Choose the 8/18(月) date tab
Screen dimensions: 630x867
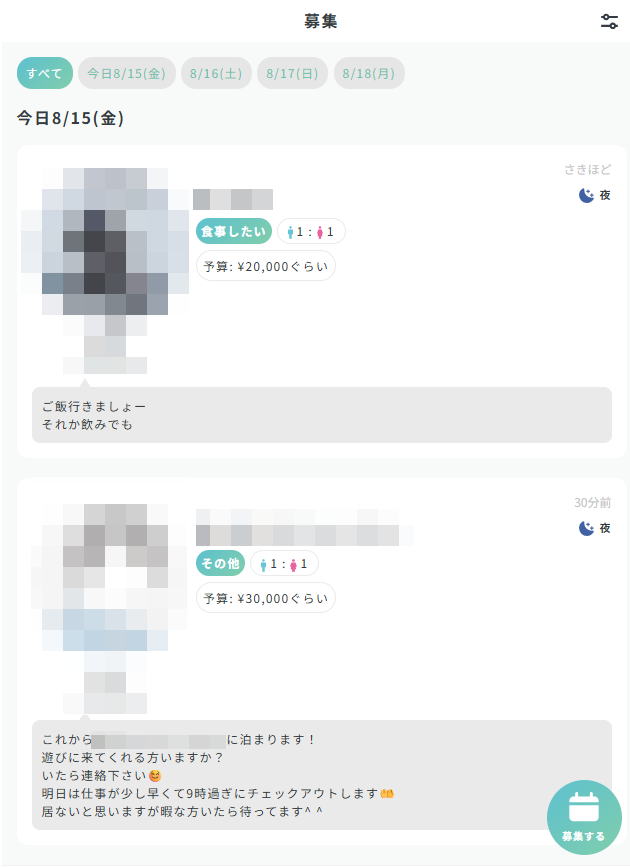click(369, 73)
